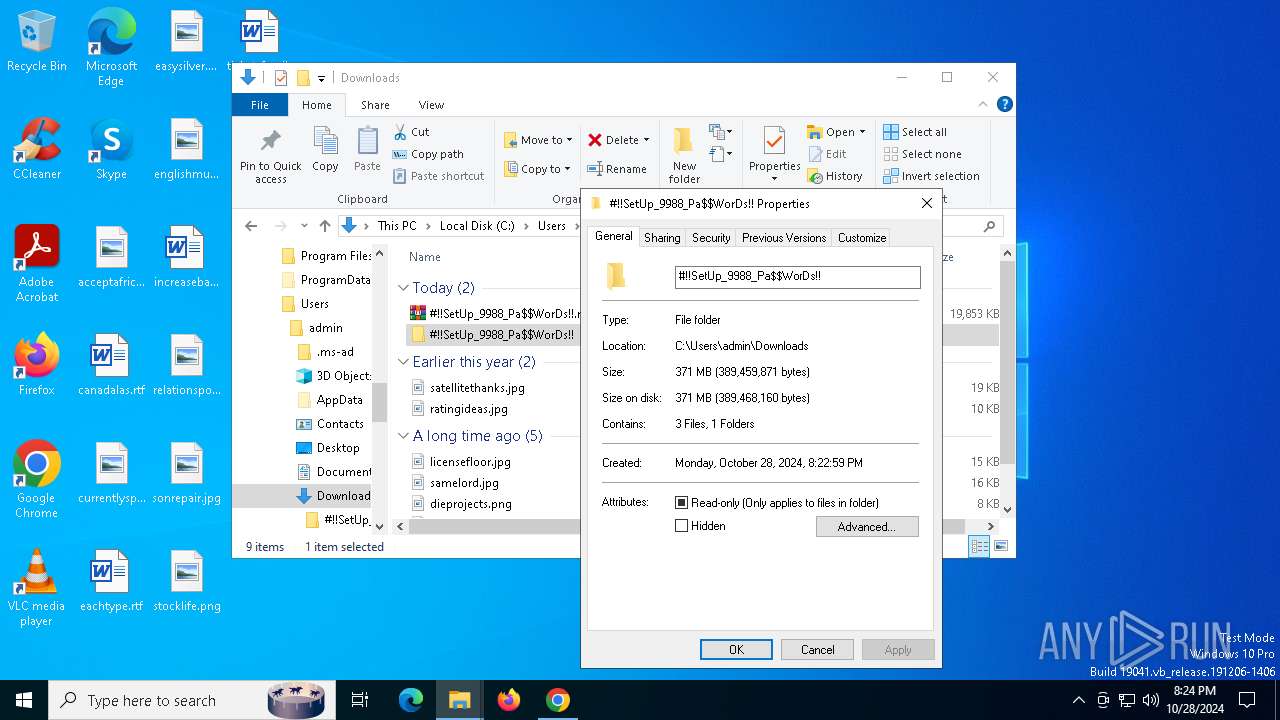
Task: Click the Explorer back arrow
Action: [251, 226]
